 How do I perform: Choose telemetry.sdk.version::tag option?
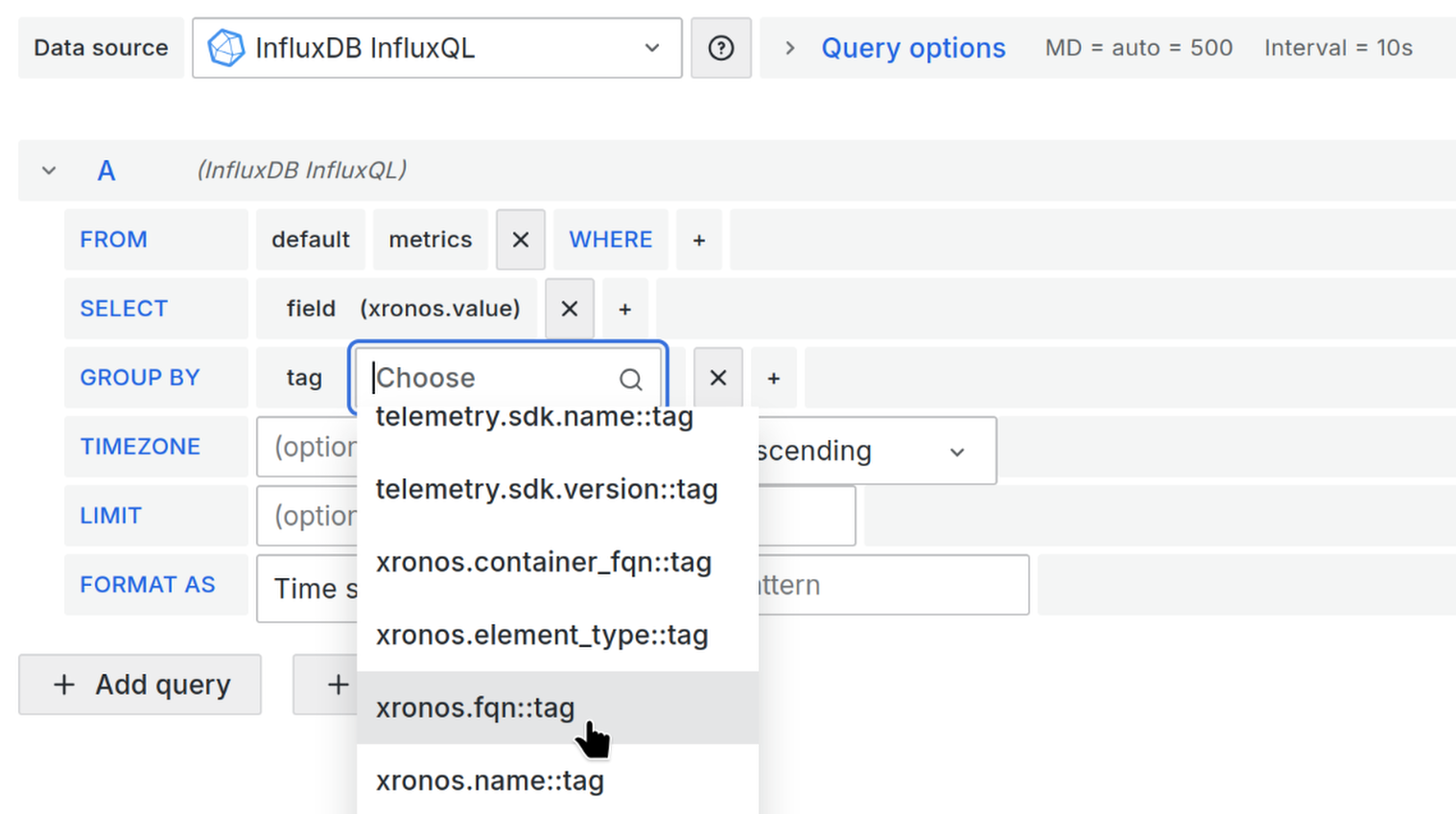(x=557, y=489)
